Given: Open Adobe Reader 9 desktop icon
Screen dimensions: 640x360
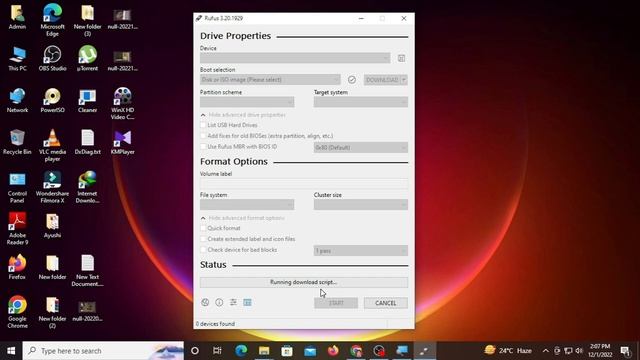Looking at the screenshot, I should tap(17, 229).
